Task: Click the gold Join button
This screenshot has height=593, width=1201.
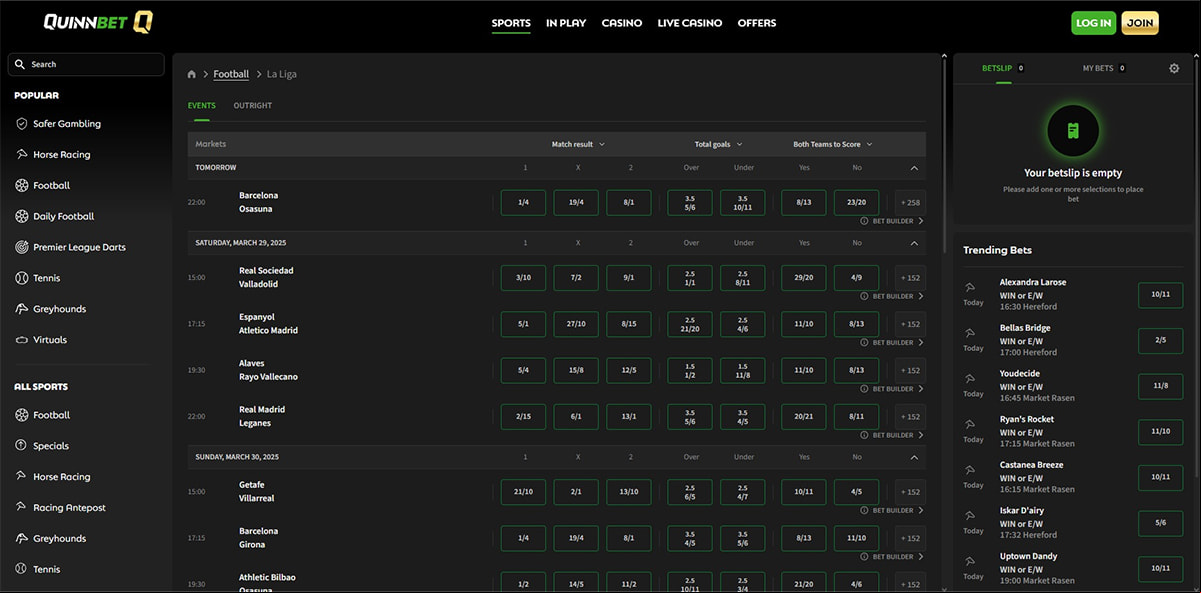Action: tap(1140, 23)
